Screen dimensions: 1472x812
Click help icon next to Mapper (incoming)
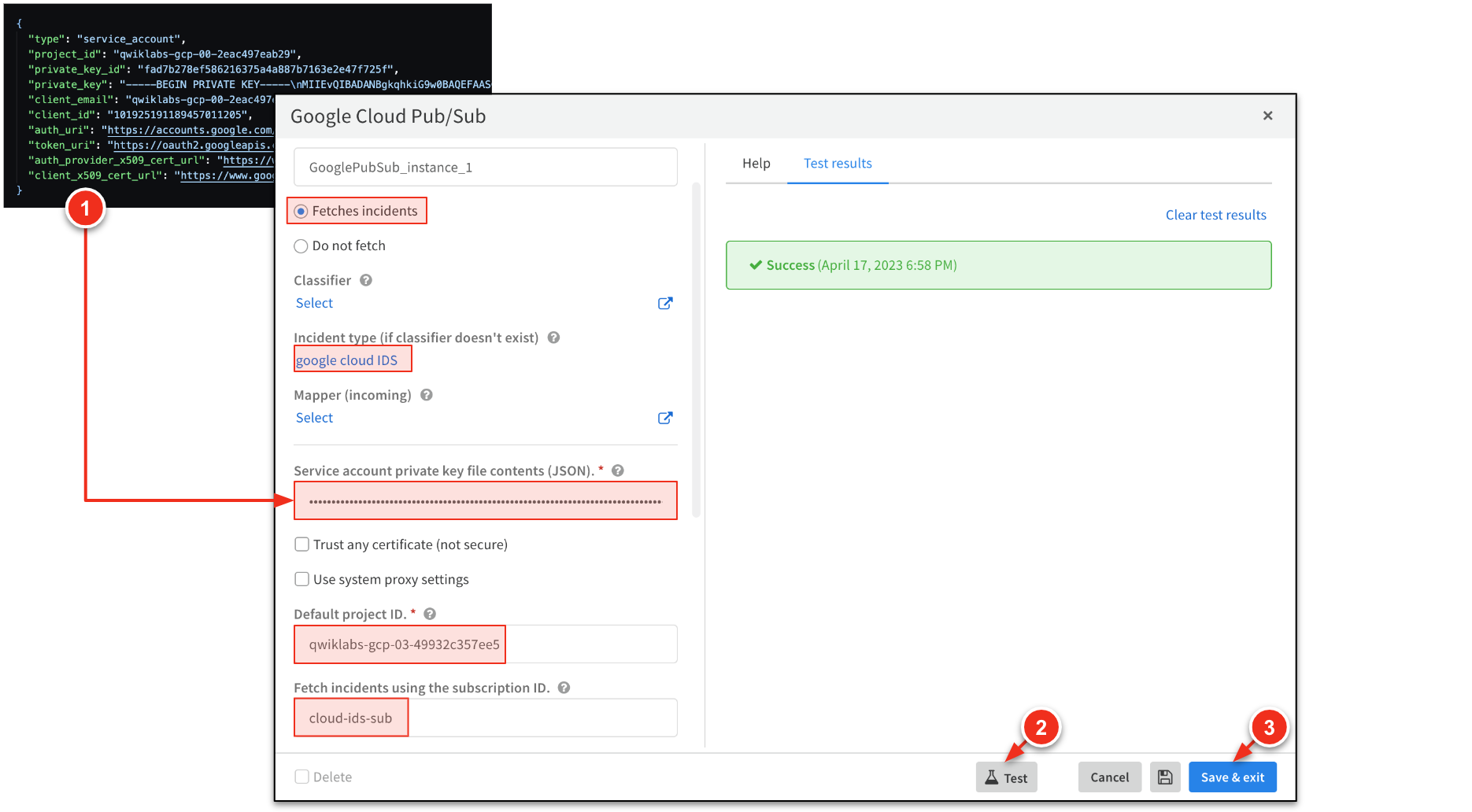[427, 395]
